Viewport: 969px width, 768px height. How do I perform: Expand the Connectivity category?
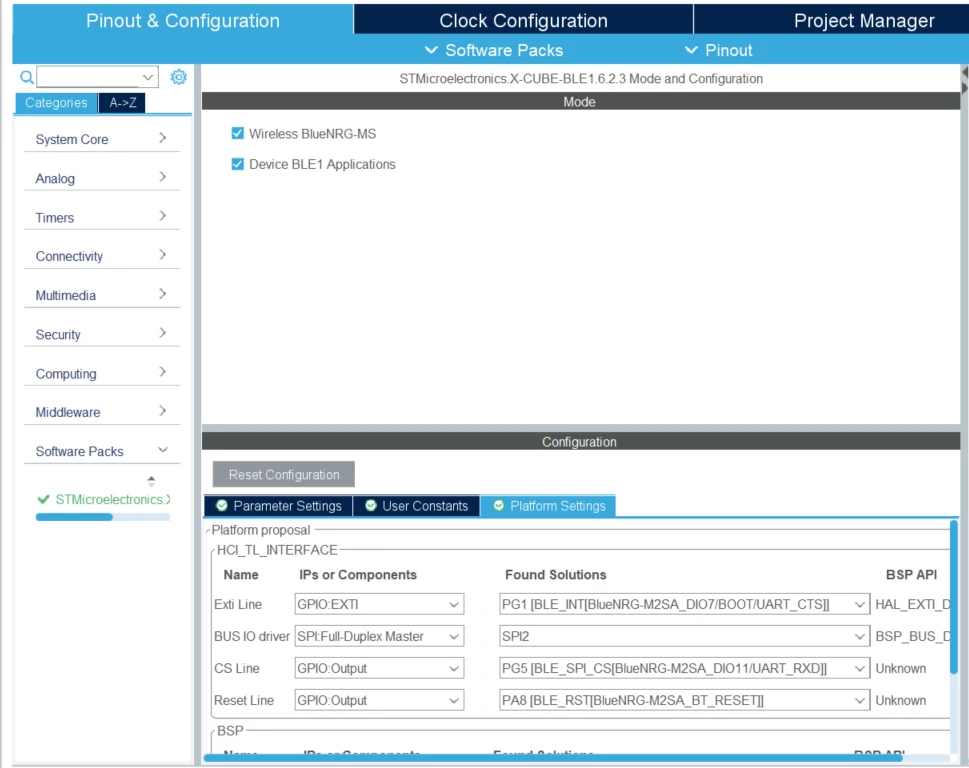pos(102,256)
